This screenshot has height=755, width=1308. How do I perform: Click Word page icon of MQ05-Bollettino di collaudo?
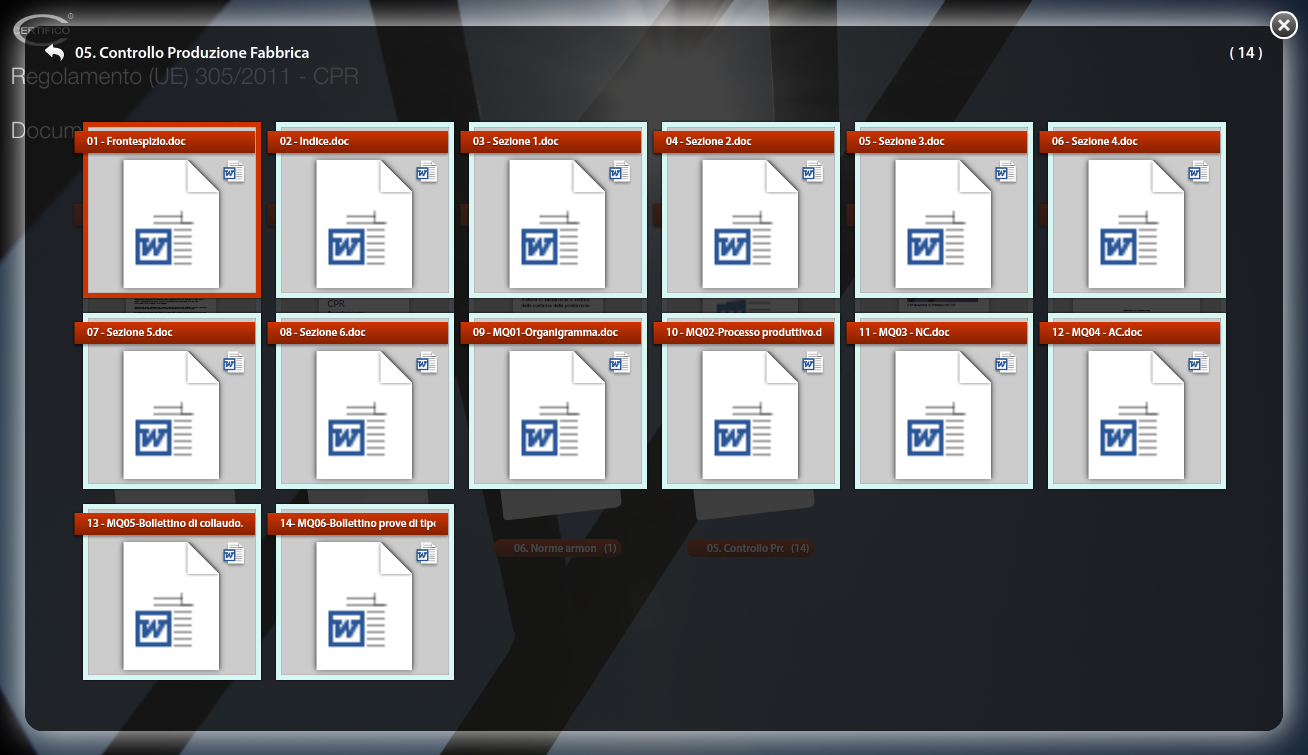point(171,606)
